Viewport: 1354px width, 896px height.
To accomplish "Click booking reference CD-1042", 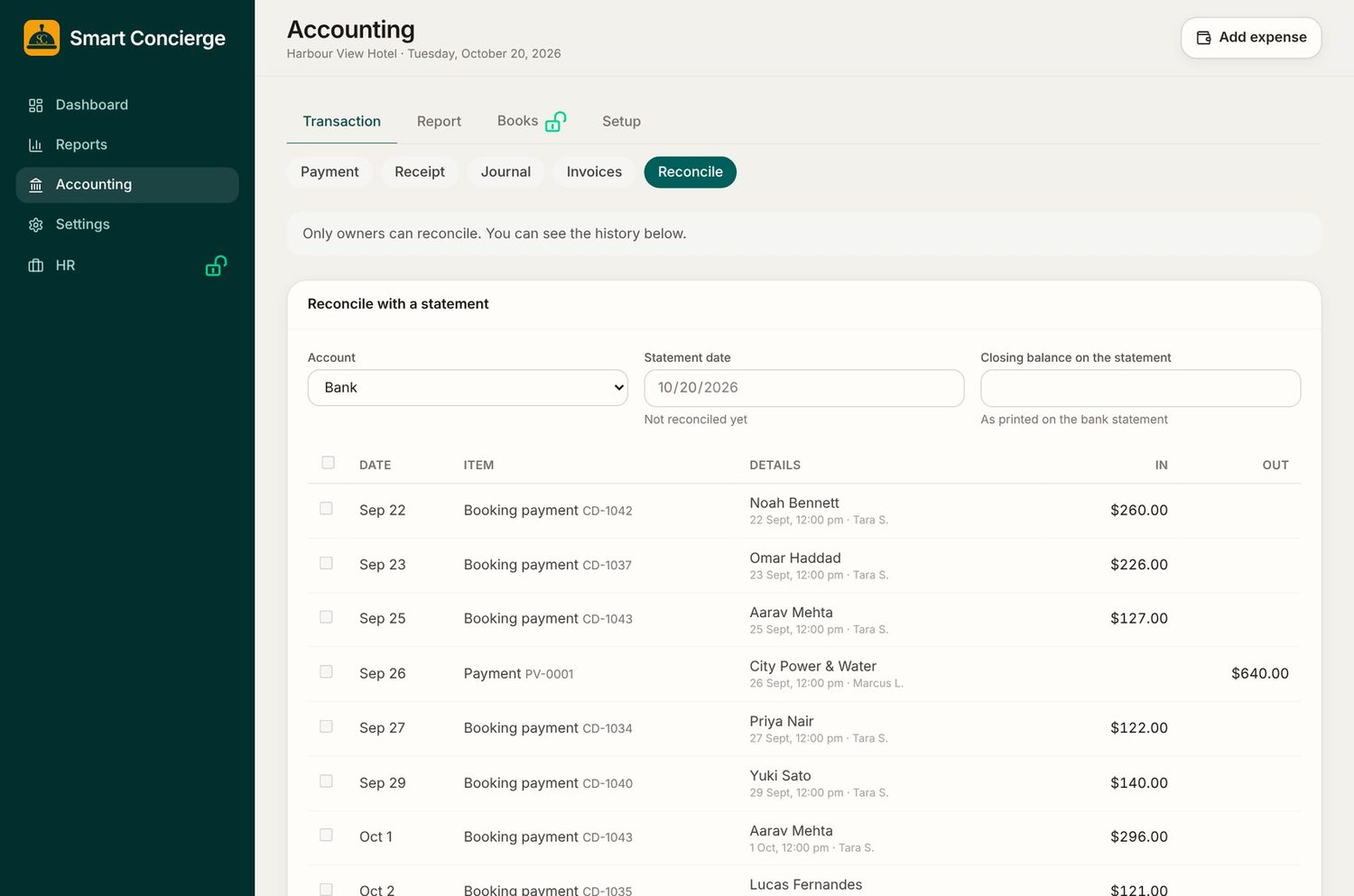I will [607, 512].
